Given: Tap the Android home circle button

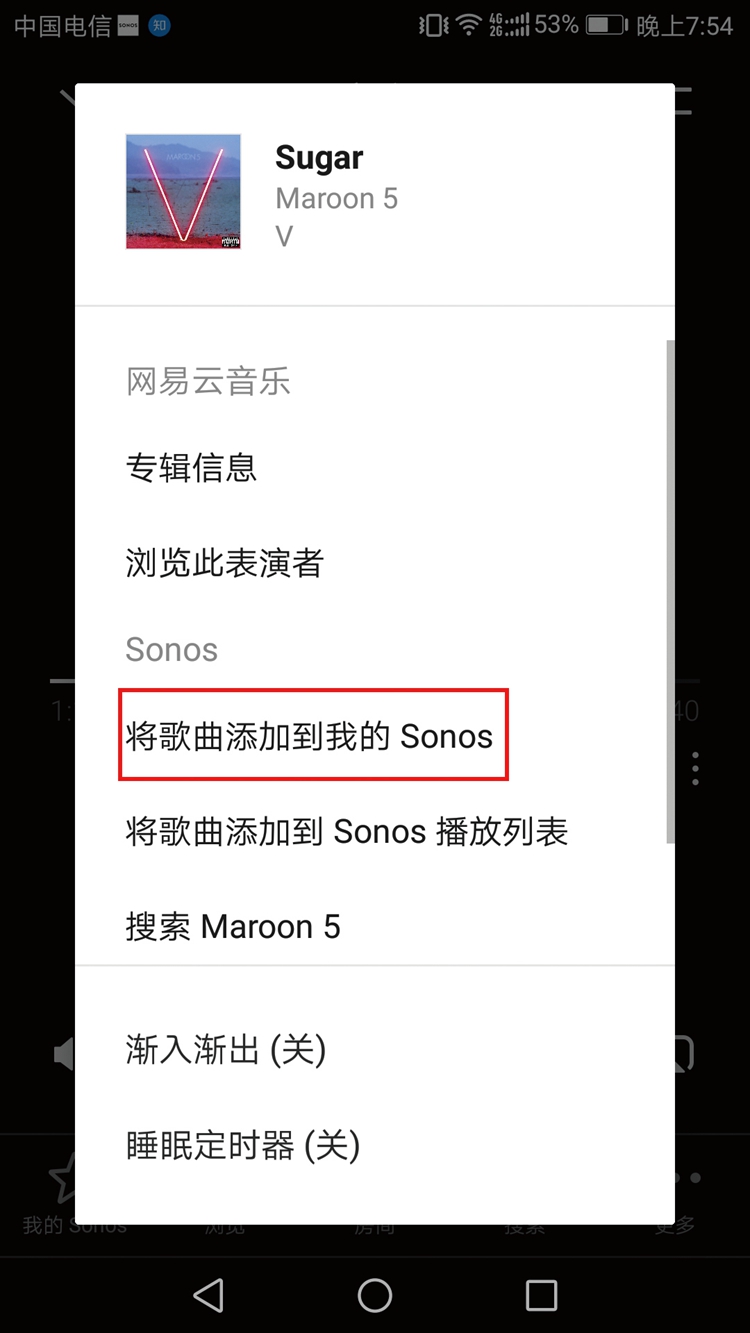Looking at the screenshot, I should 375,1295.
